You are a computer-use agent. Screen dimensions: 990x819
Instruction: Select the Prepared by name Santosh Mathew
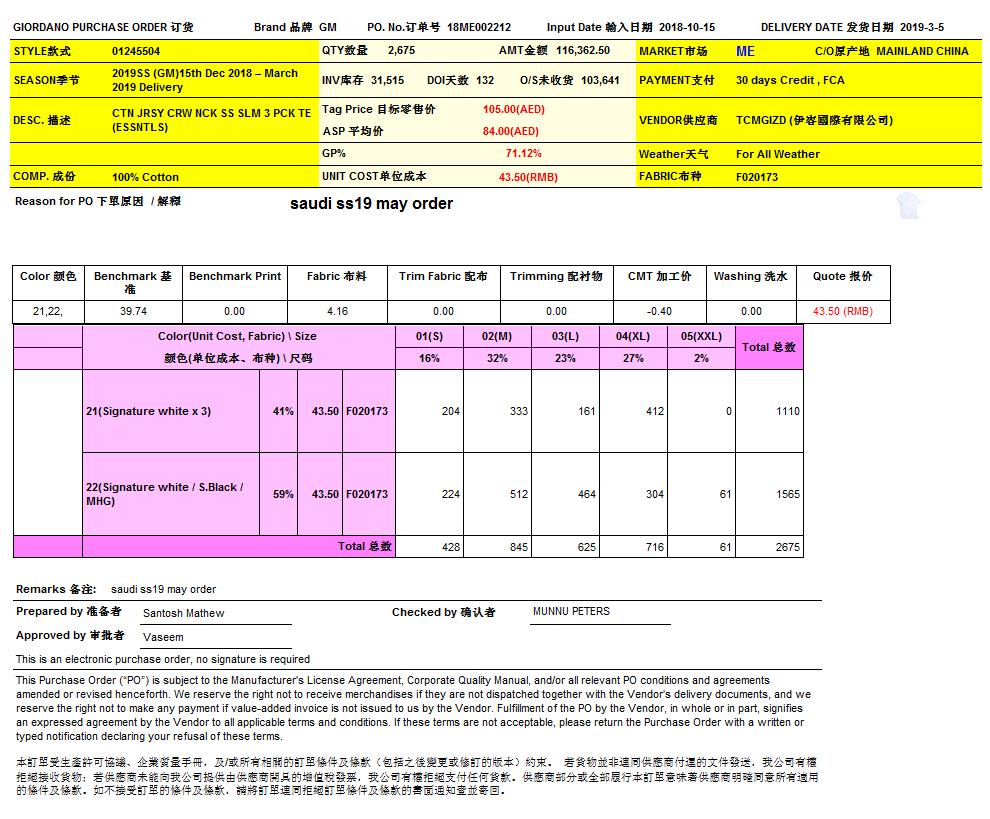pyautogui.click(x=184, y=613)
